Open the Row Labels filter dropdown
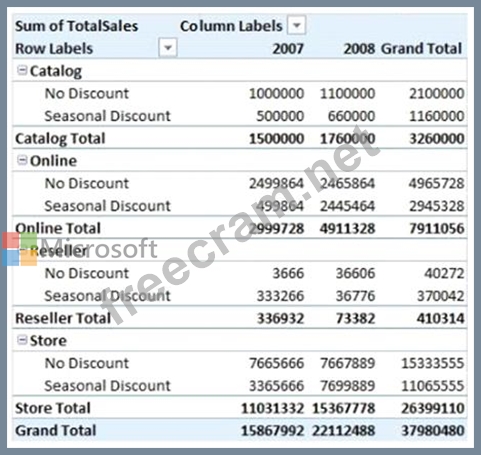 tap(168, 48)
